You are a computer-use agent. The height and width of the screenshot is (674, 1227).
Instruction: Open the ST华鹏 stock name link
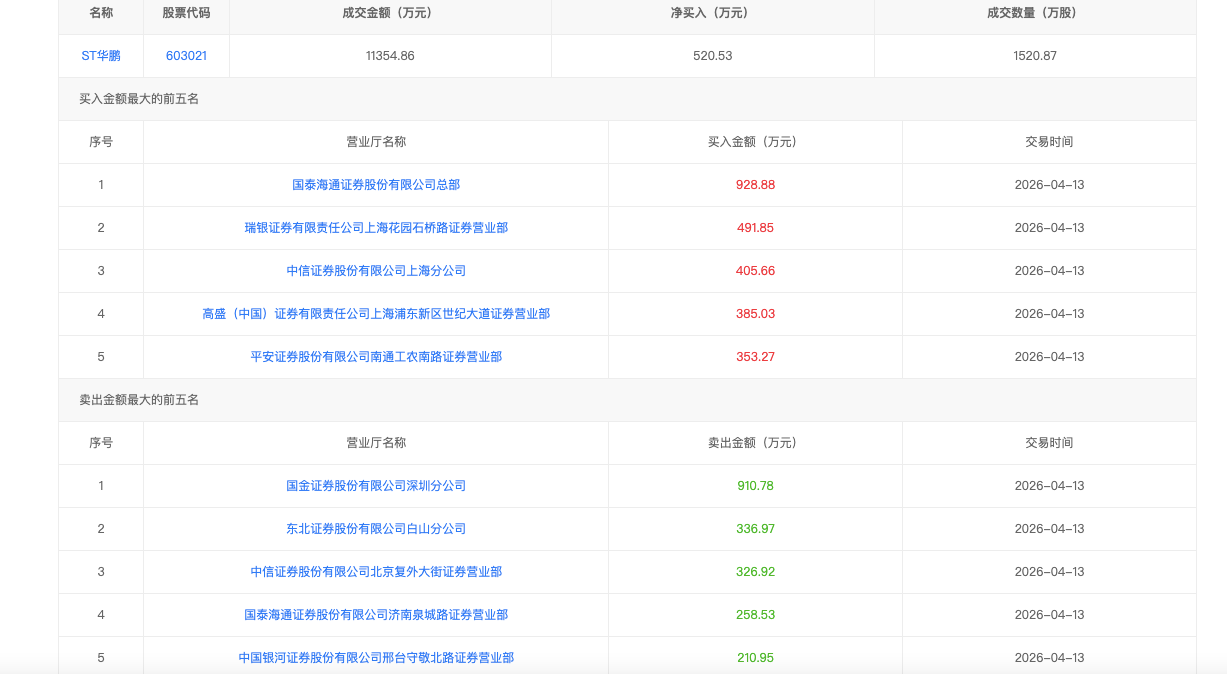point(101,56)
